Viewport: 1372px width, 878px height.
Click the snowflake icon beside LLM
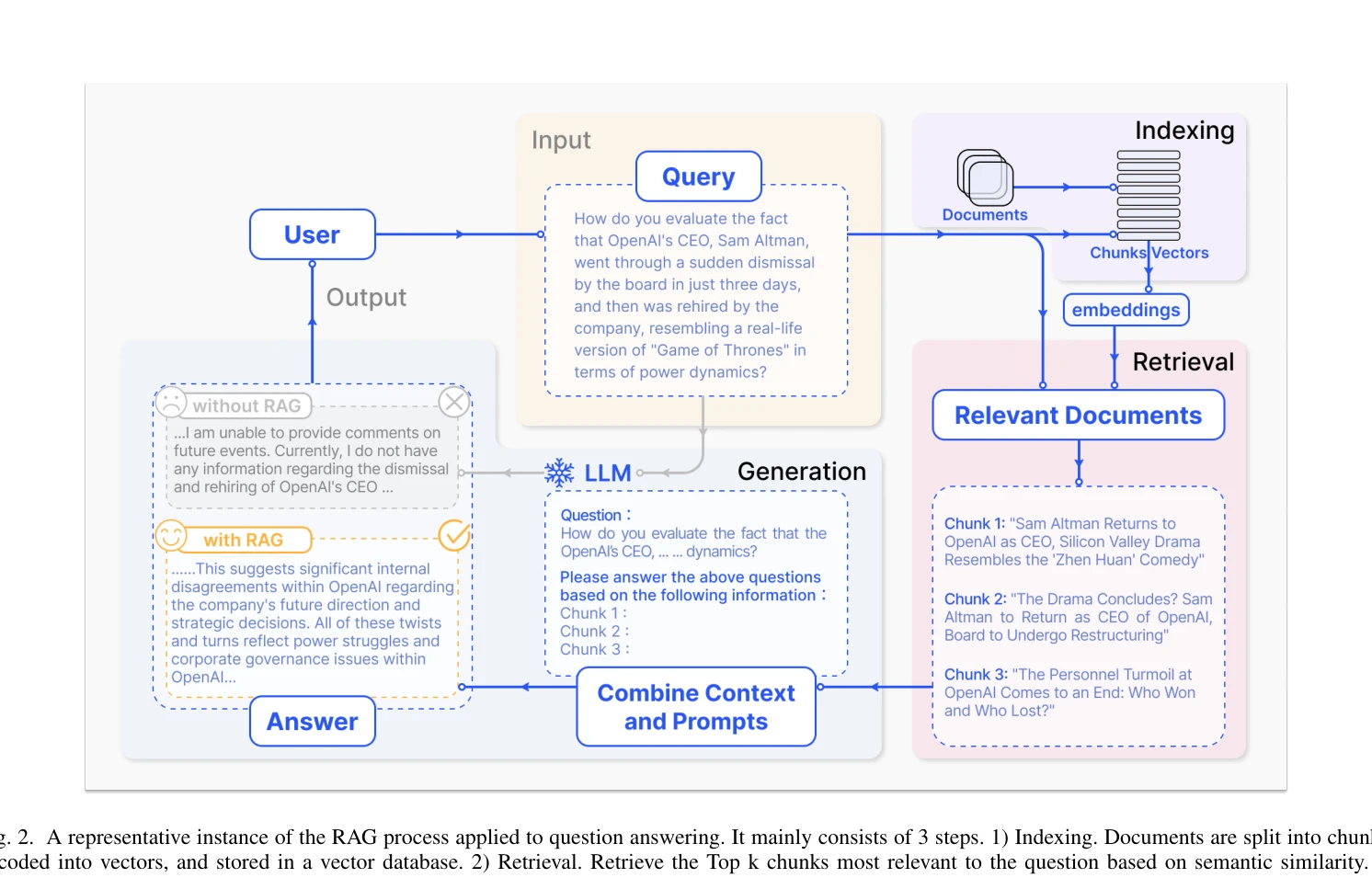(559, 473)
